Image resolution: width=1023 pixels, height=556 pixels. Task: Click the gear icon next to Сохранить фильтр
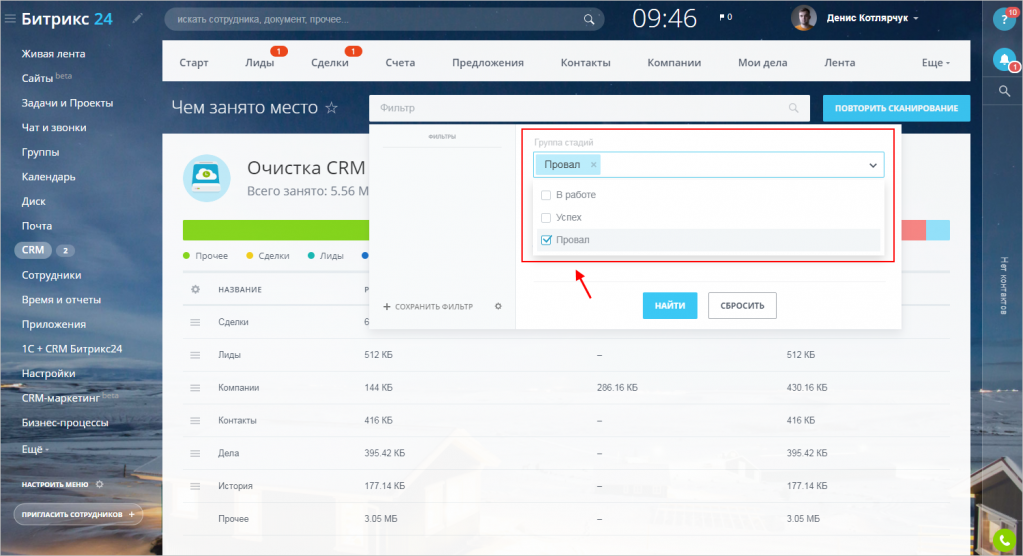point(498,306)
